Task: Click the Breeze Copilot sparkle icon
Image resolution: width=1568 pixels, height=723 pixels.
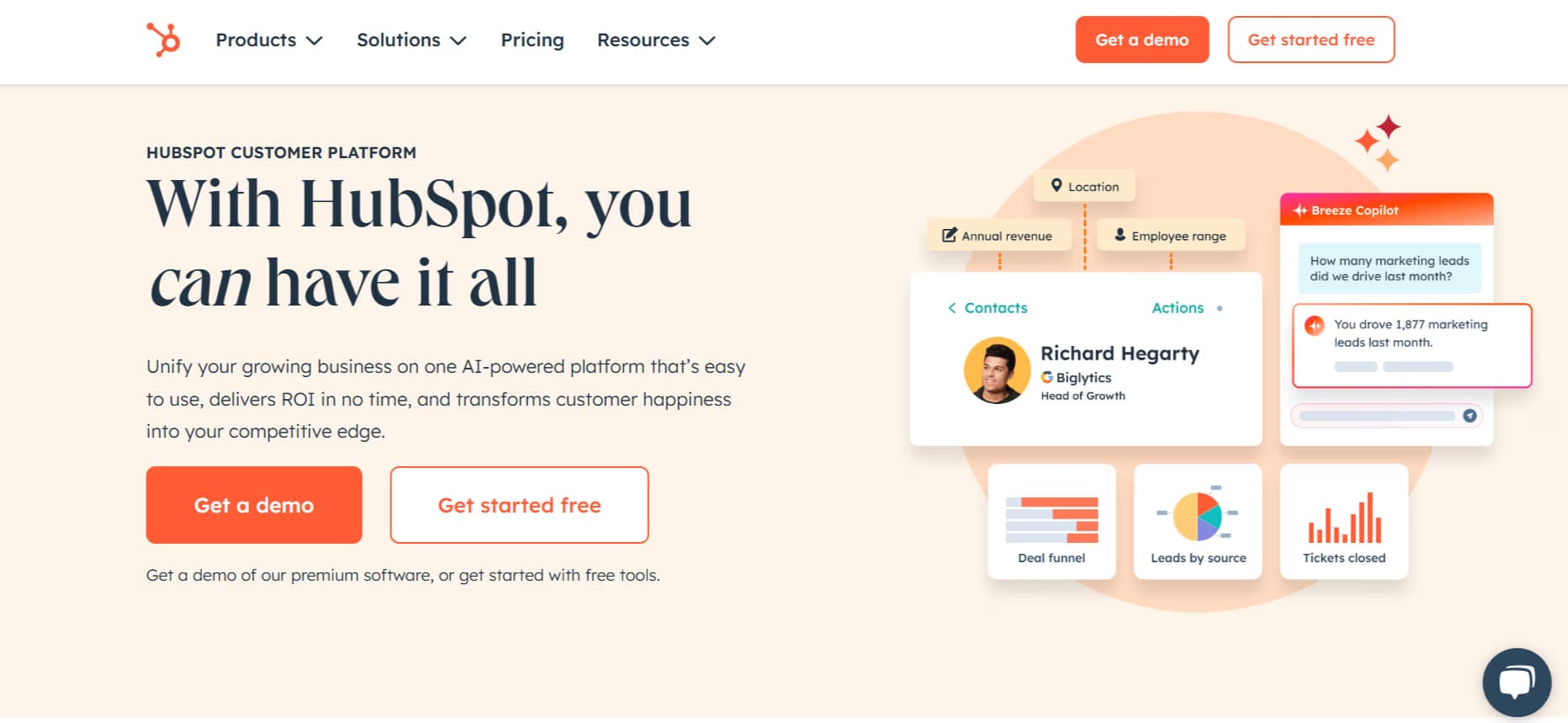Action: pyautogui.click(x=1301, y=210)
